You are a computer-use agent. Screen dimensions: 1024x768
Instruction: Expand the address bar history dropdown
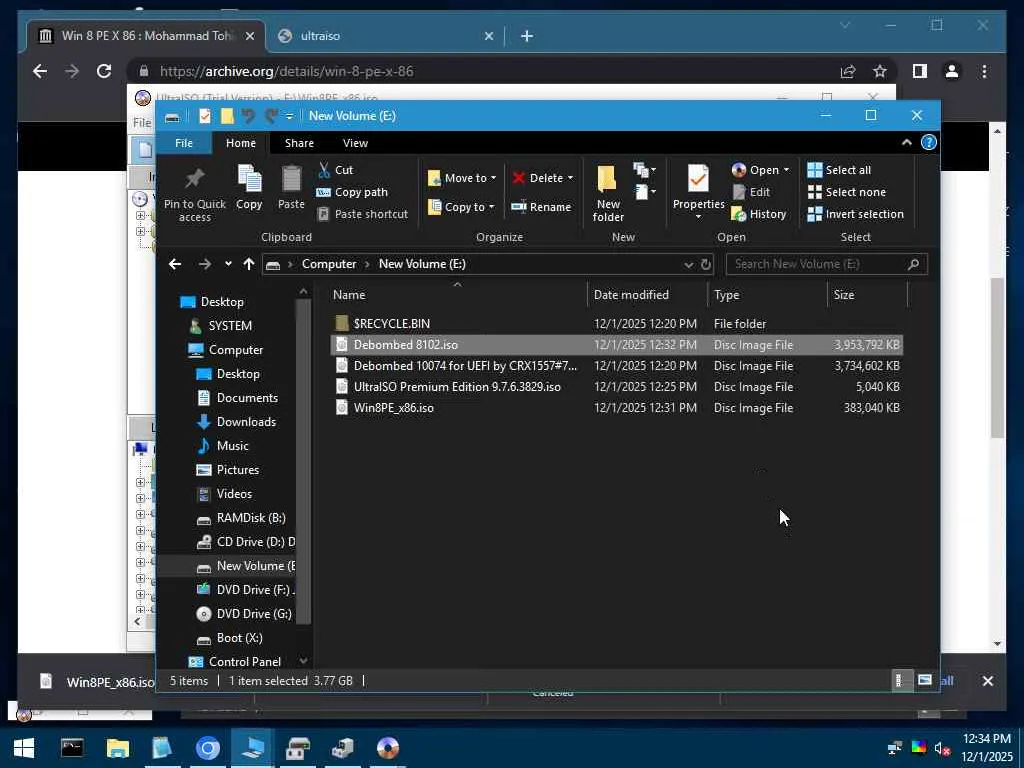688,264
